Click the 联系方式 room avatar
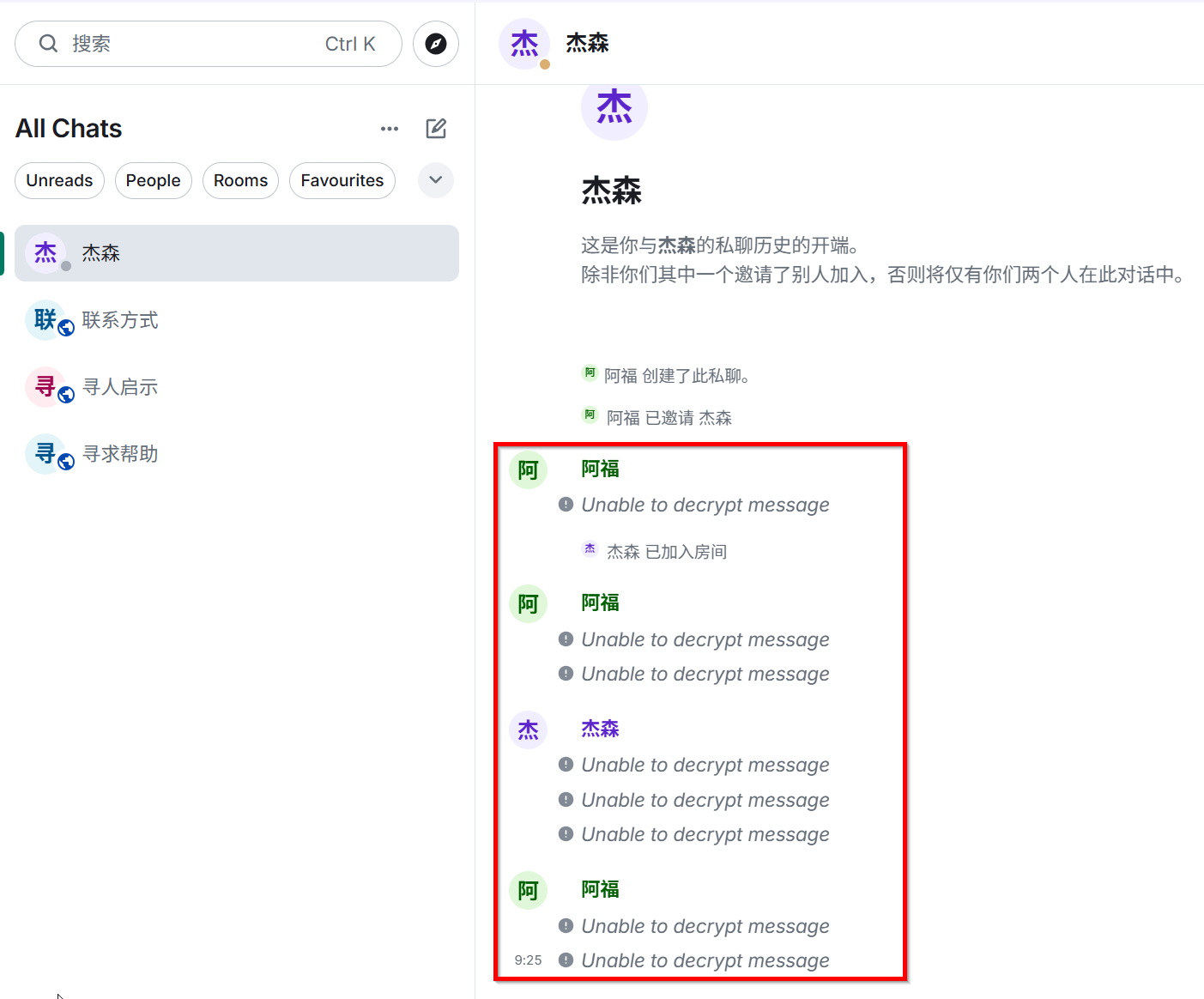Screen dimensions: 1204x999 [x=45, y=320]
